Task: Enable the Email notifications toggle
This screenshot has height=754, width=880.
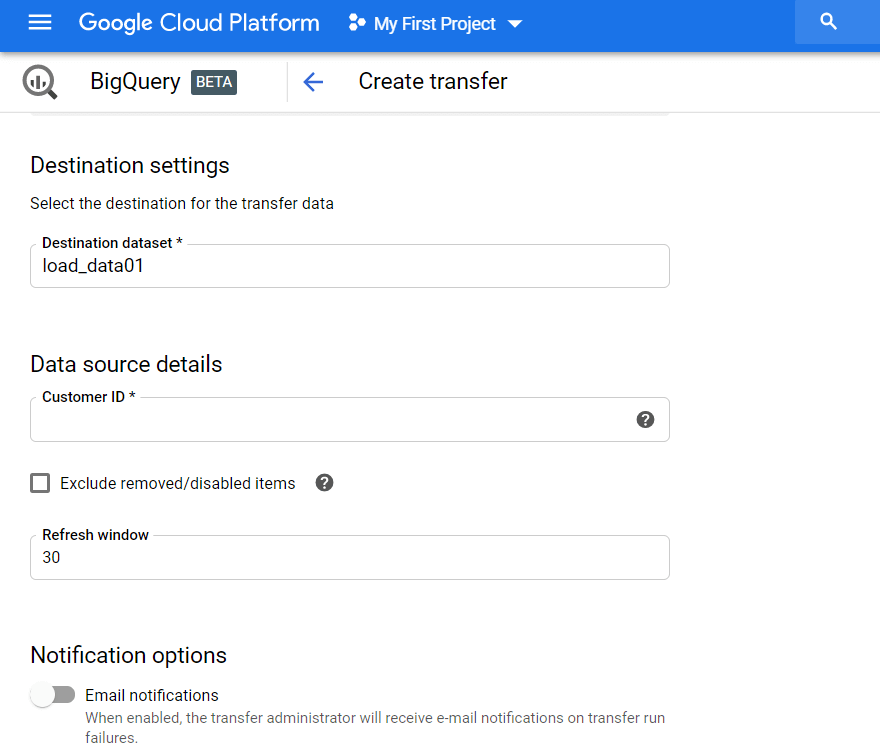Action: [53, 695]
